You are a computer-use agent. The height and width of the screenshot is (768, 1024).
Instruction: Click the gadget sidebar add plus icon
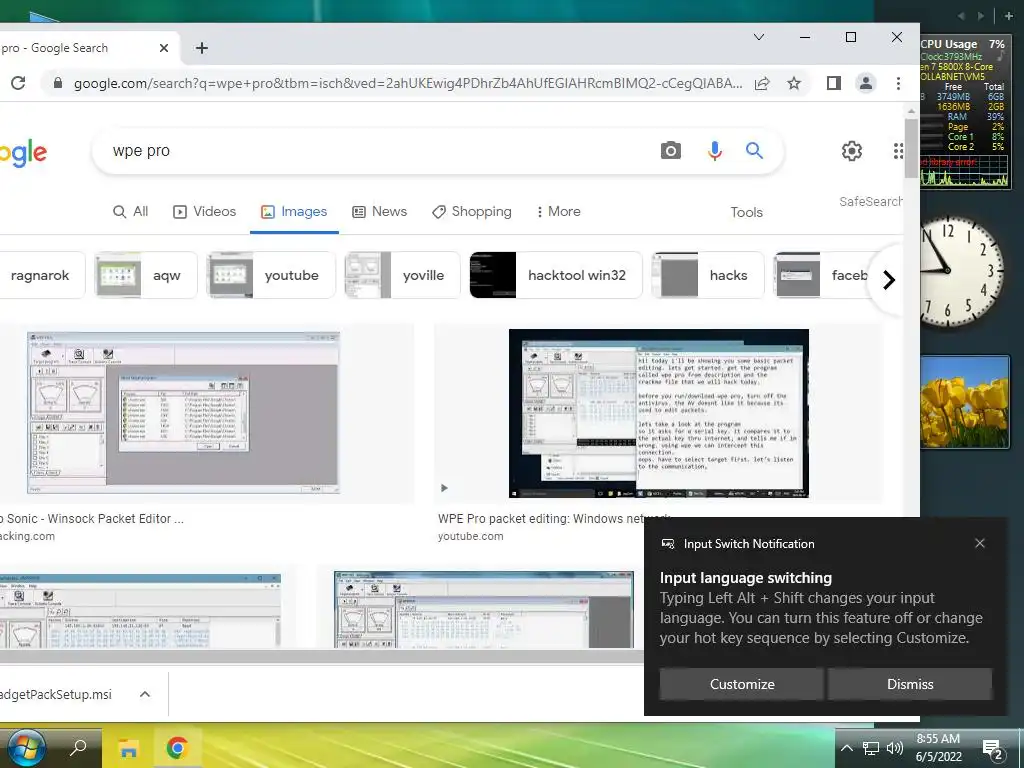(1008, 16)
